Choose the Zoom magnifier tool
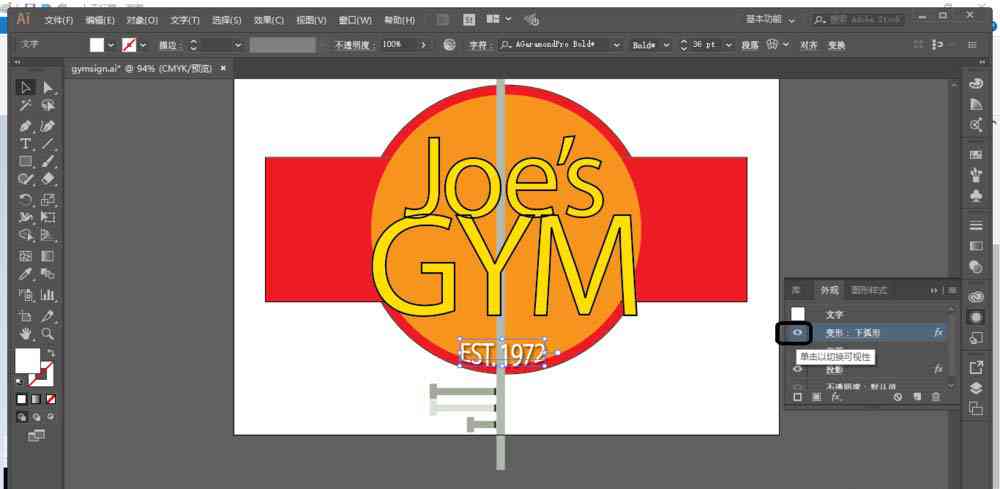 click(47, 333)
